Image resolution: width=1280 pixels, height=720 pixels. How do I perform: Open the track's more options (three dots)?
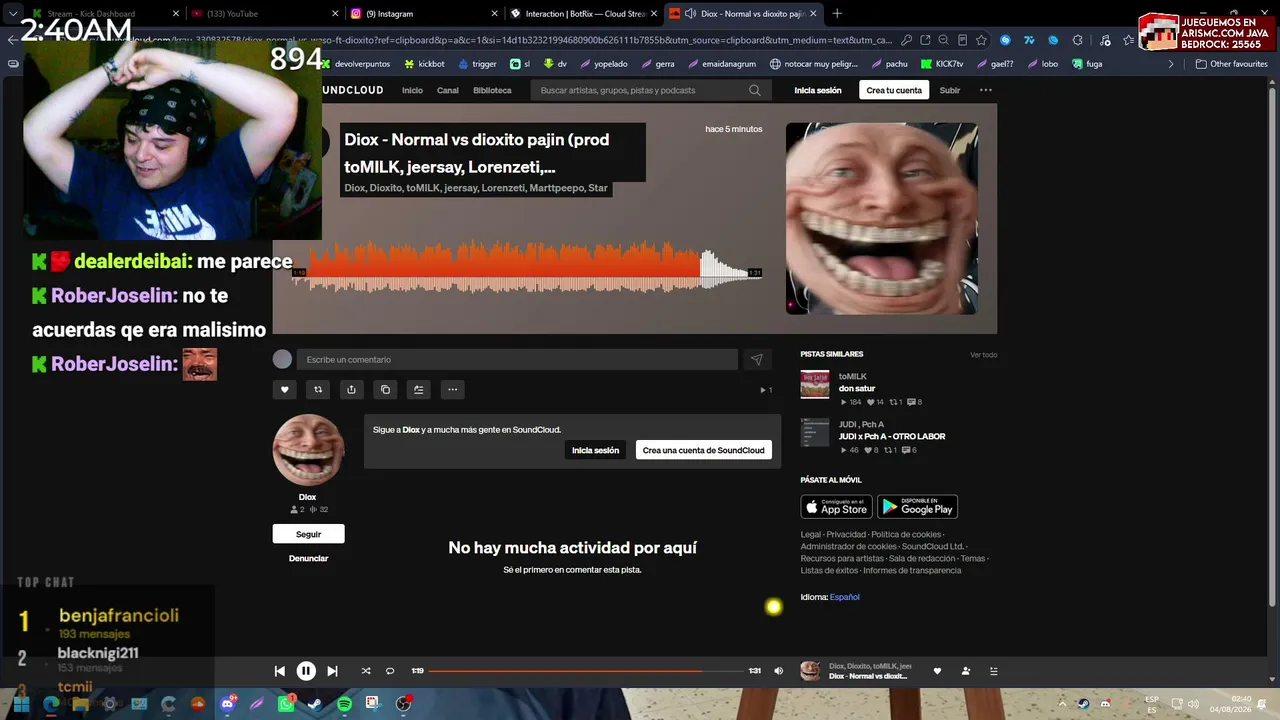(452, 390)
